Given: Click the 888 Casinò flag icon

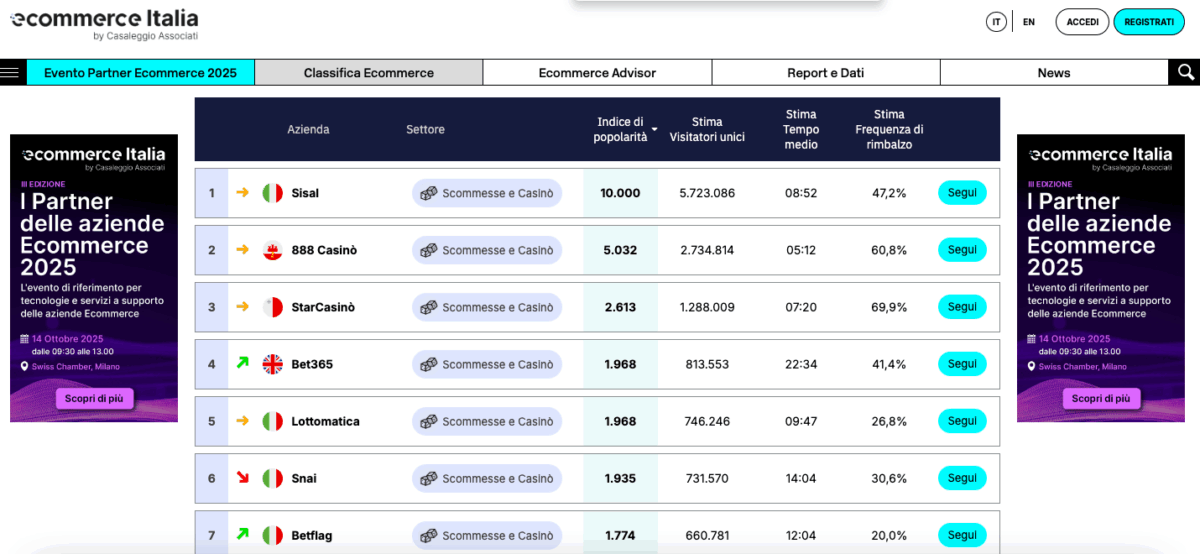Looking at the screenshot, I should [272, 250].
